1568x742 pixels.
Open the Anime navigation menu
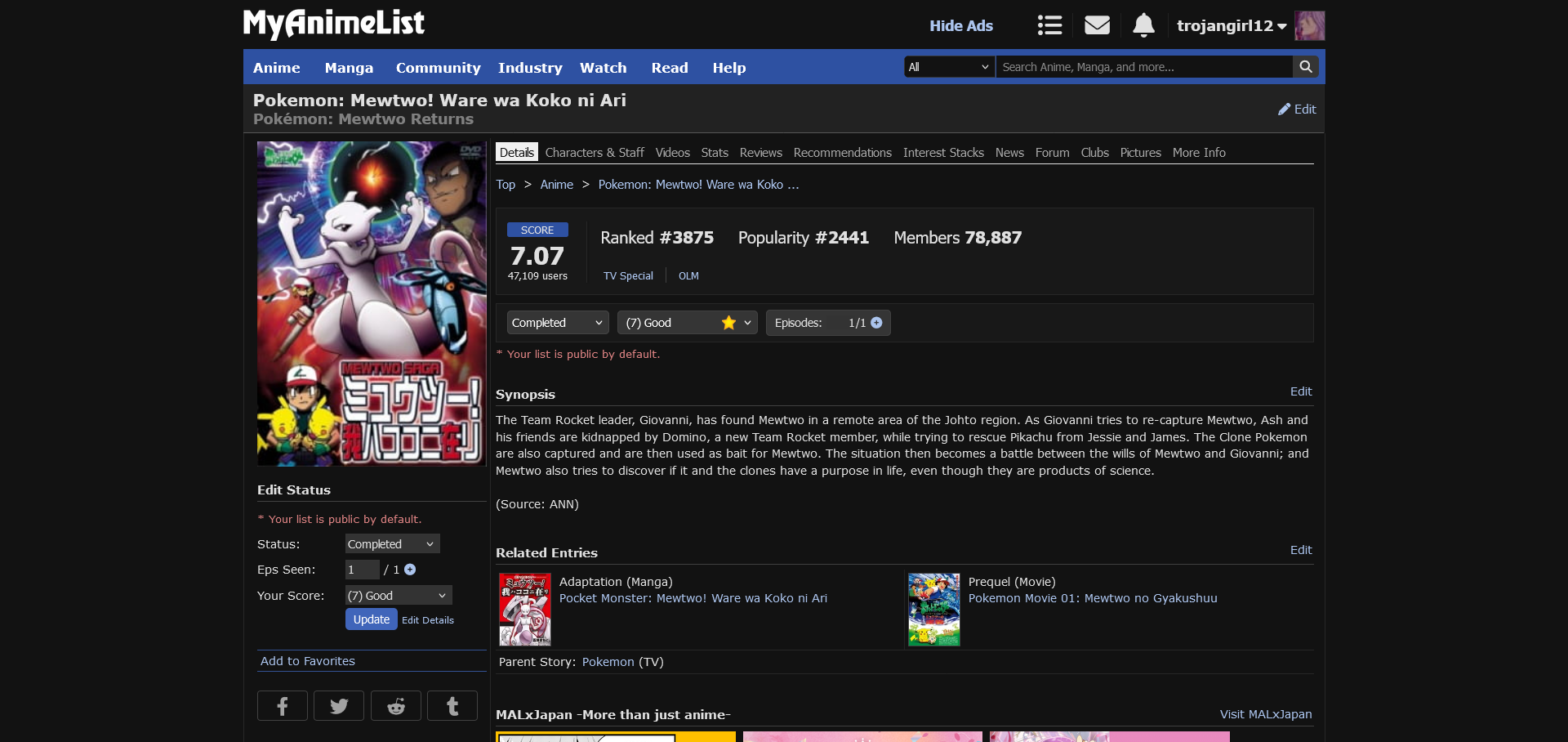coord(277,68)
